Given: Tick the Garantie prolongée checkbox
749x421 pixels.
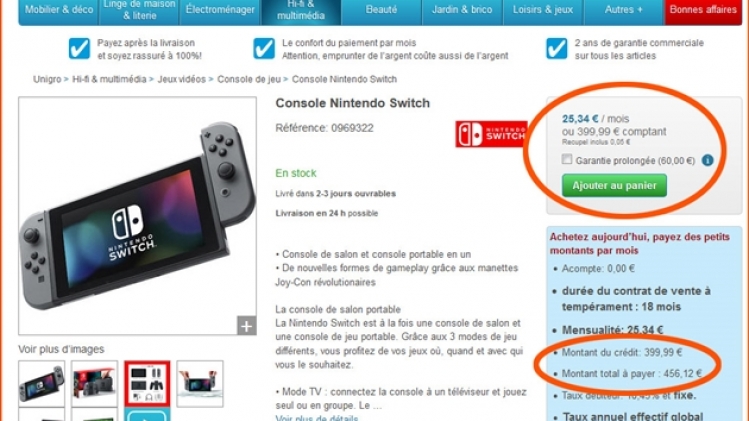Looking at the screenshot, I should [x=567, y=160].
